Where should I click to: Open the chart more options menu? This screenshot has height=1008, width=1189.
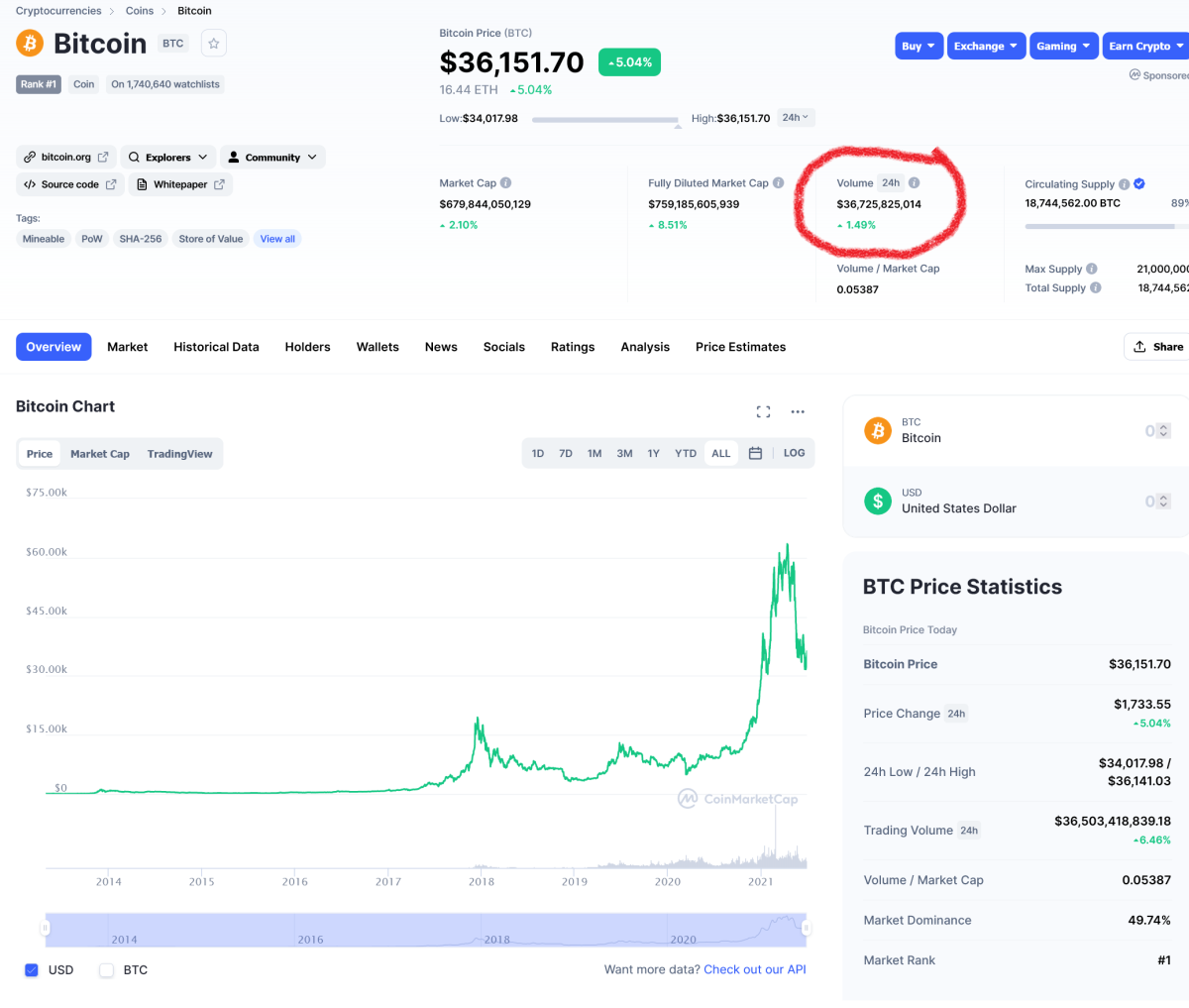(x=798, y=411)
